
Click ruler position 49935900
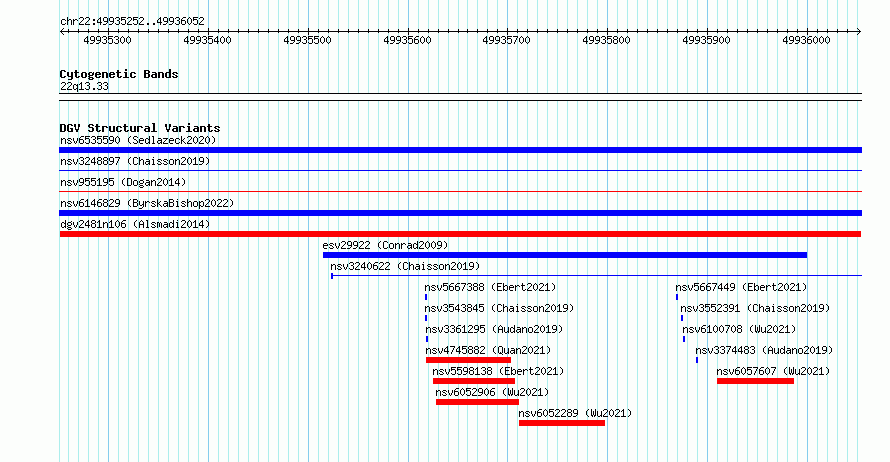tap(707, 40)
